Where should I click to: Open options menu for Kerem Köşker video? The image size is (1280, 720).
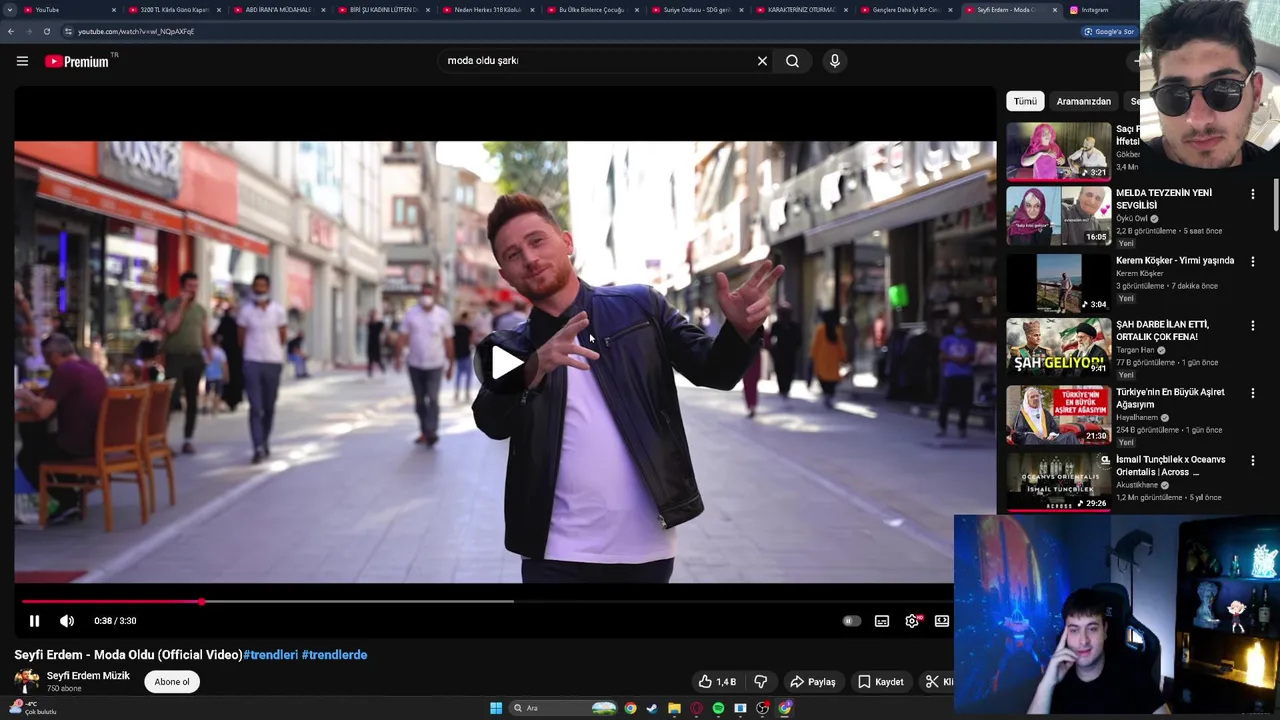pyautogui.click(x=1253, y=261)
